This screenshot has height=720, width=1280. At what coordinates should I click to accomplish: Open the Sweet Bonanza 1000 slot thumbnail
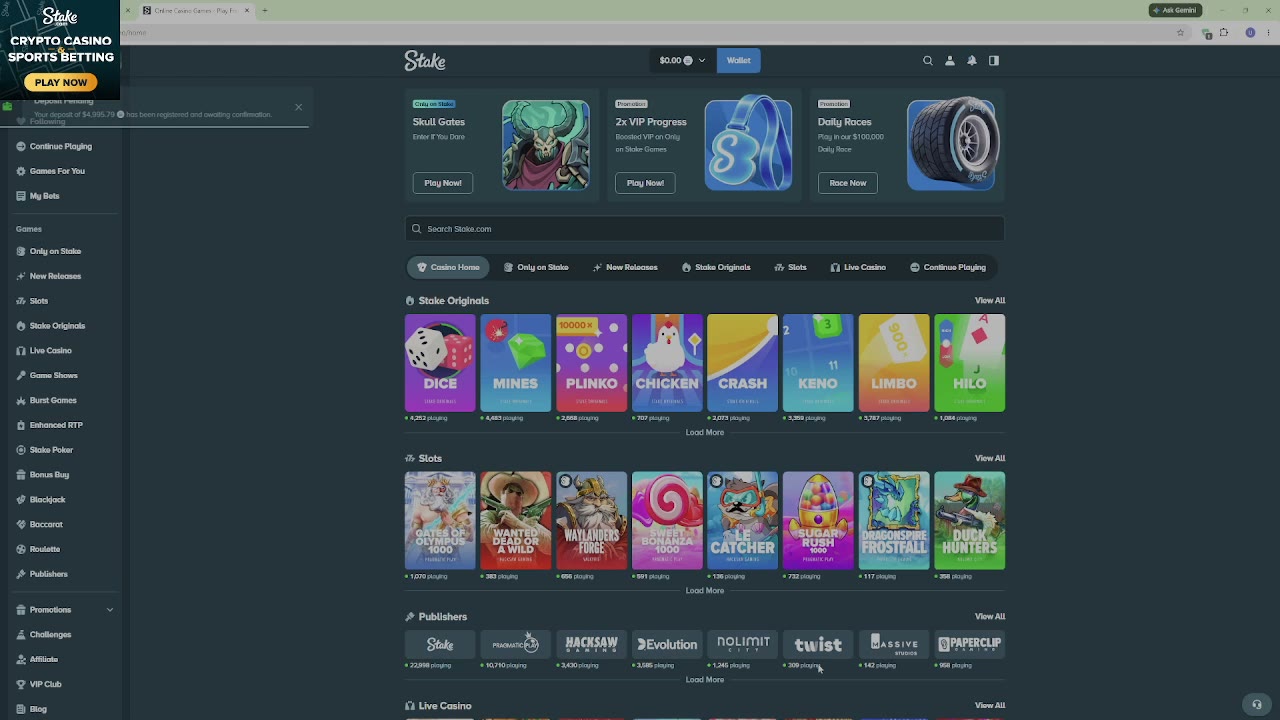pyautogui.click(x=667, y=521)
